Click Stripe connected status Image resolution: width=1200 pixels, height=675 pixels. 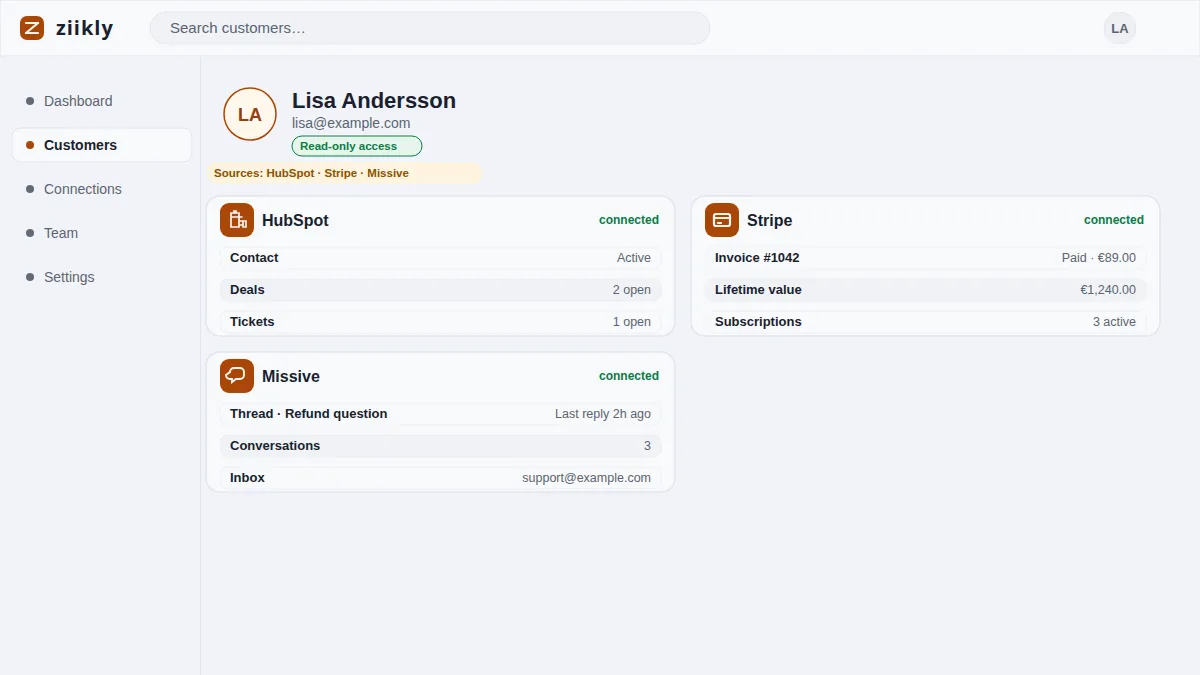coord(1114,220)
